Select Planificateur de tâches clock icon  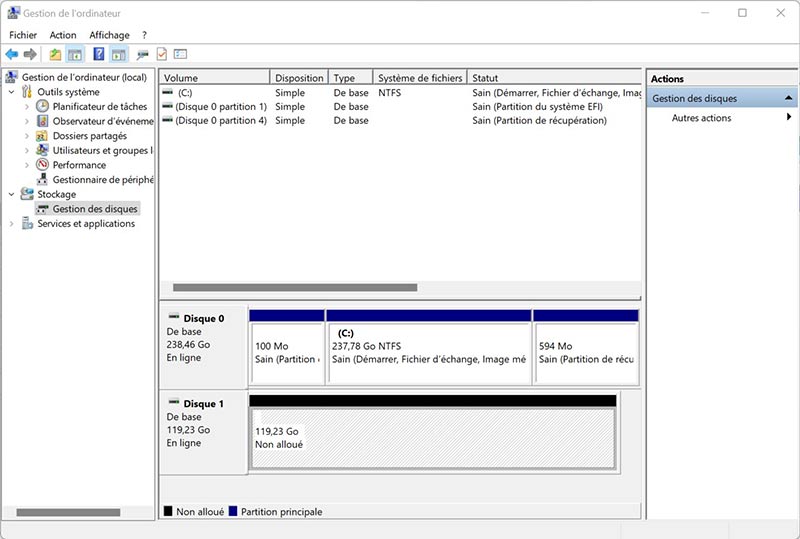pos(43,106)
